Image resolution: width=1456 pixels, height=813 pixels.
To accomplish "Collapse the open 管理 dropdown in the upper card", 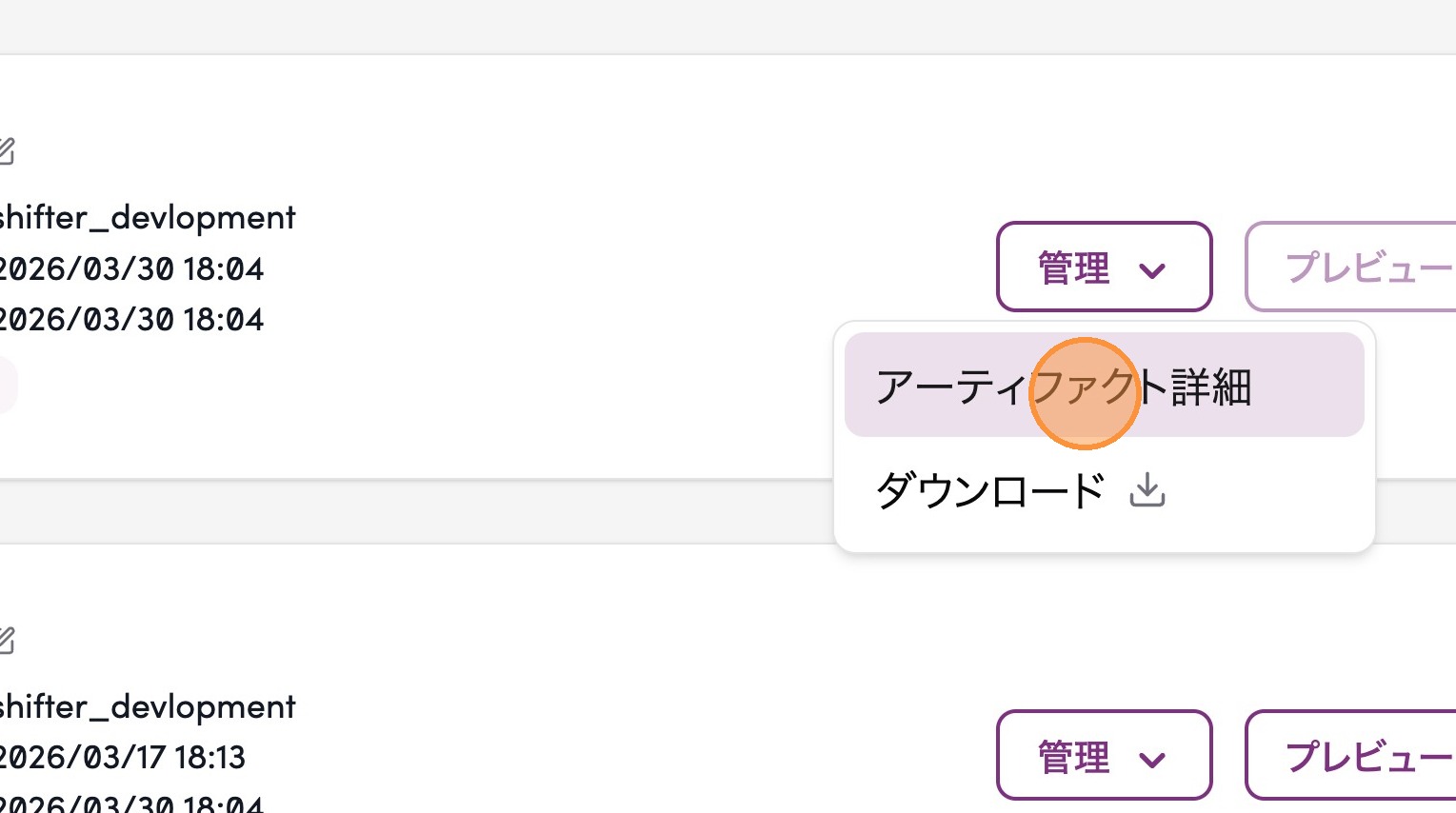I will click(1104, 268).
